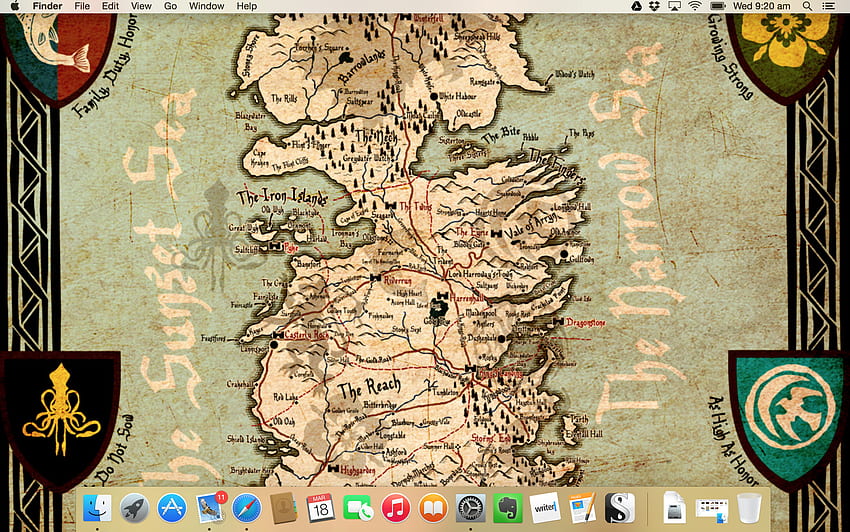This screenshot has height=532, width=850.
Task: Open the Go menu
Action: pyautogui.click(x=170, y=6)
